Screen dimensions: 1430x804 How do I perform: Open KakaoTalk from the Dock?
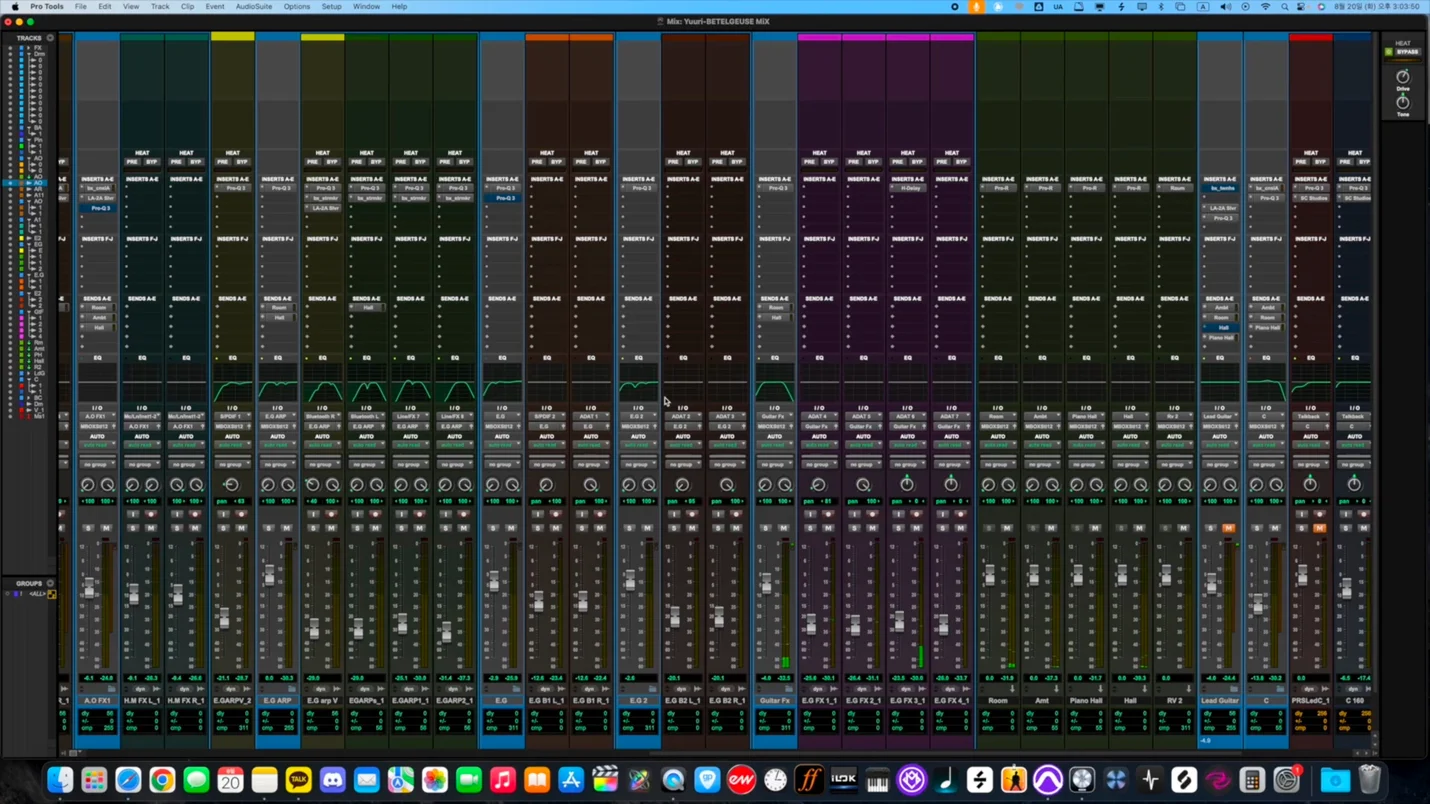(298, 780)
